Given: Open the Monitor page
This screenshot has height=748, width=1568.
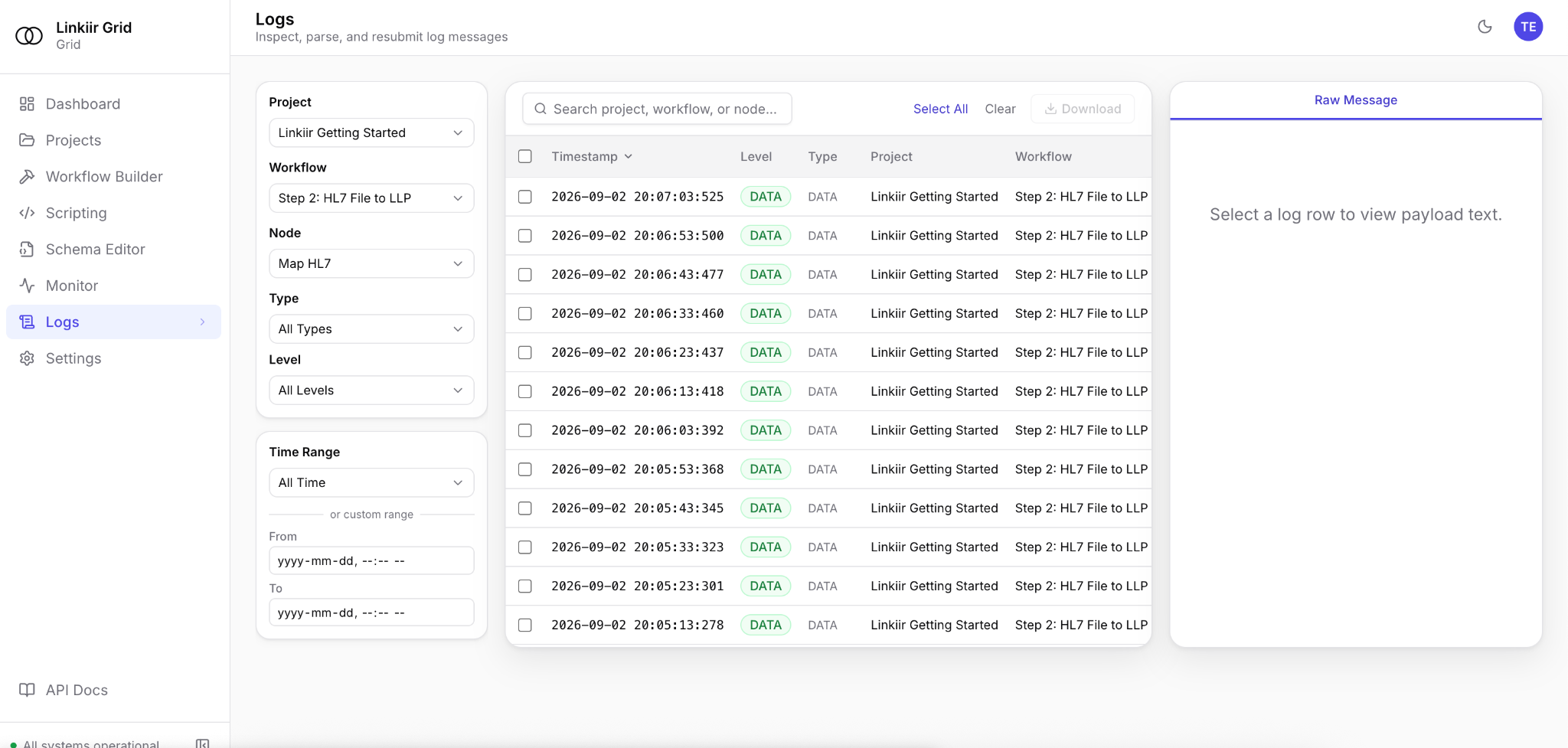Looking at the screenshot, I should 113,286.
